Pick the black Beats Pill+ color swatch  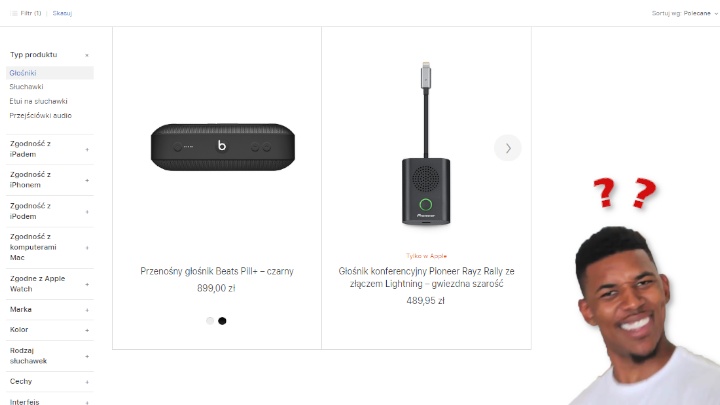coord(222,321)
